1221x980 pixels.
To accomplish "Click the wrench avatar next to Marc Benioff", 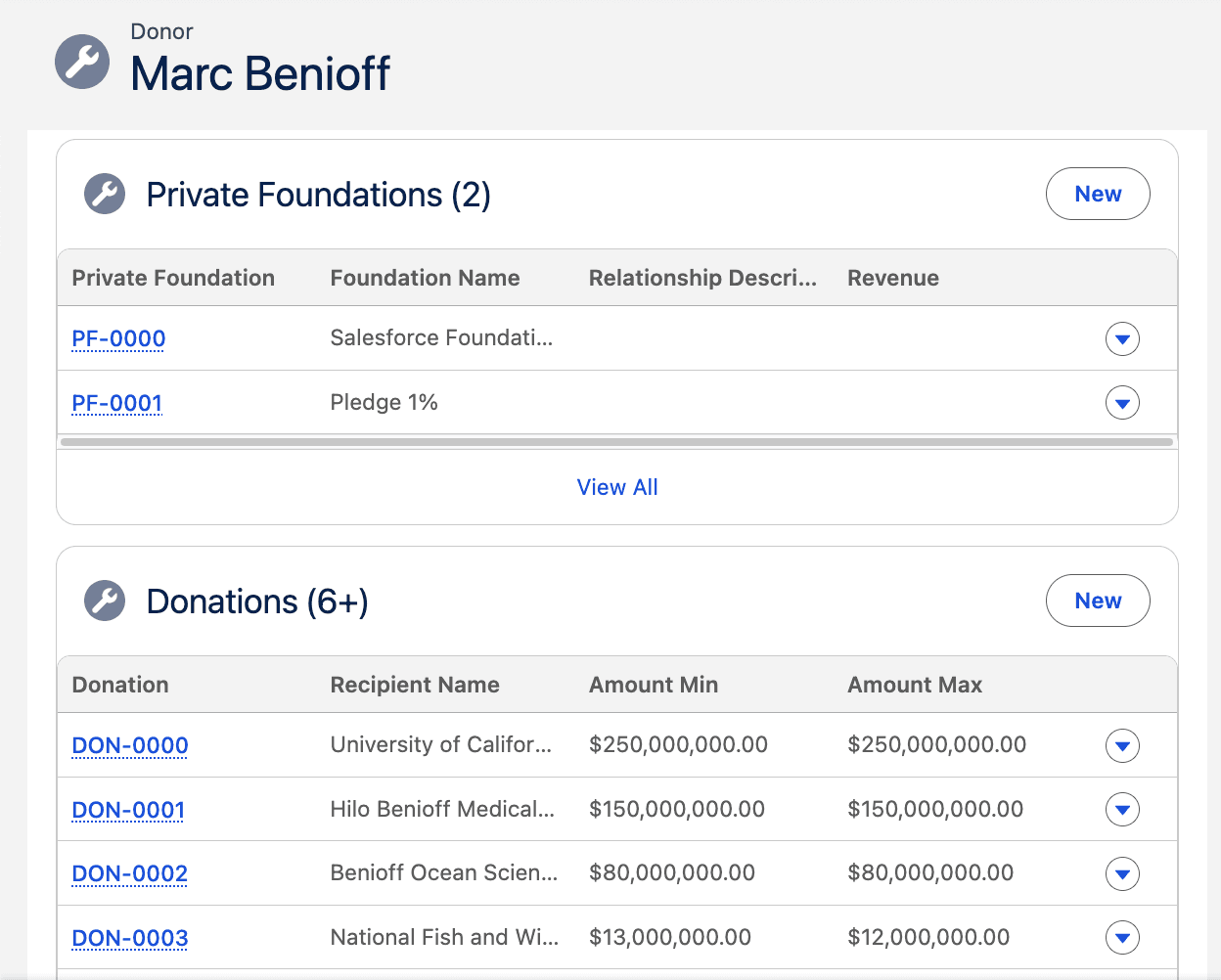I will [82, 62].
